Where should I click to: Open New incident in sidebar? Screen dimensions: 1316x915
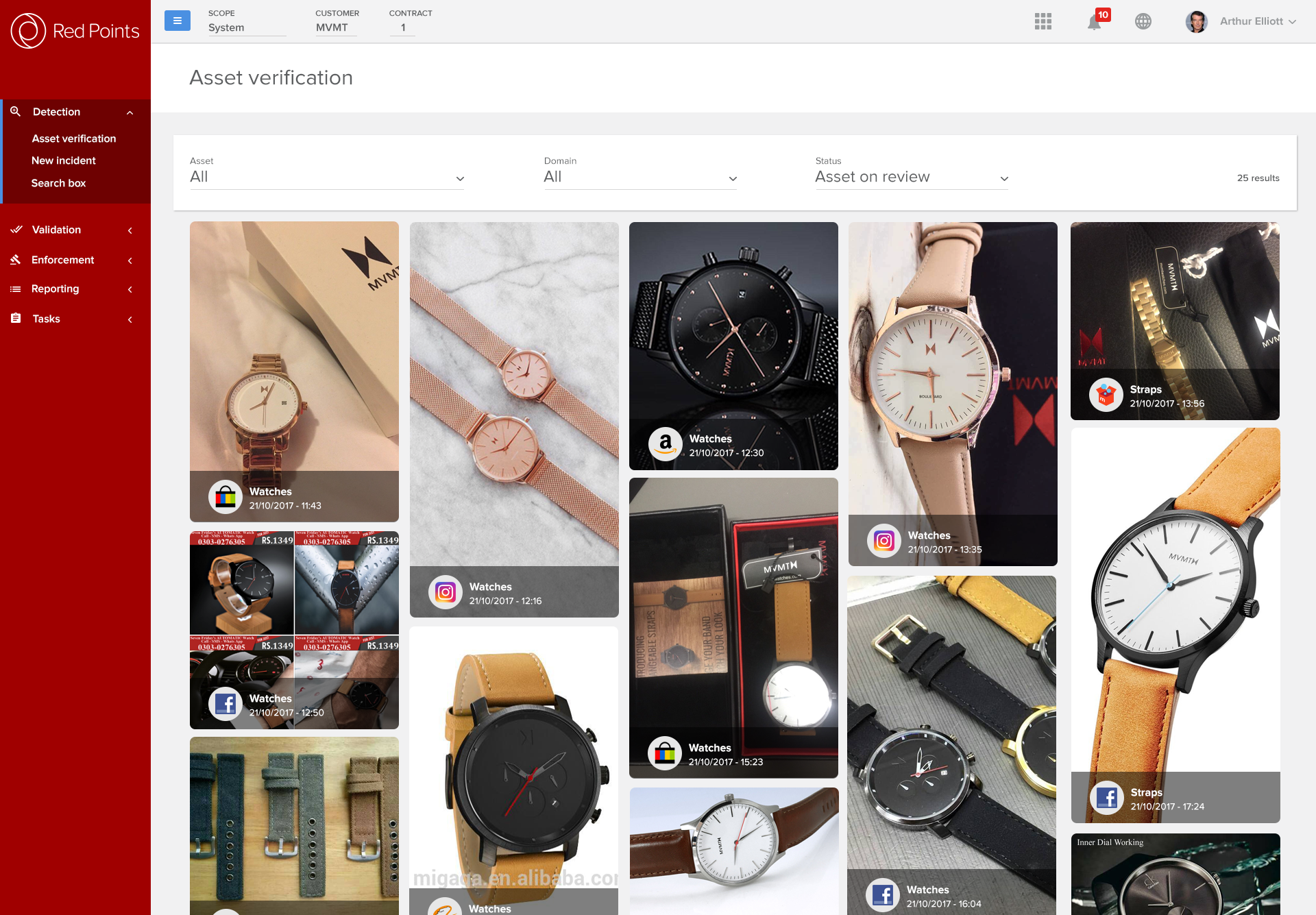click(x=64, y=160)
